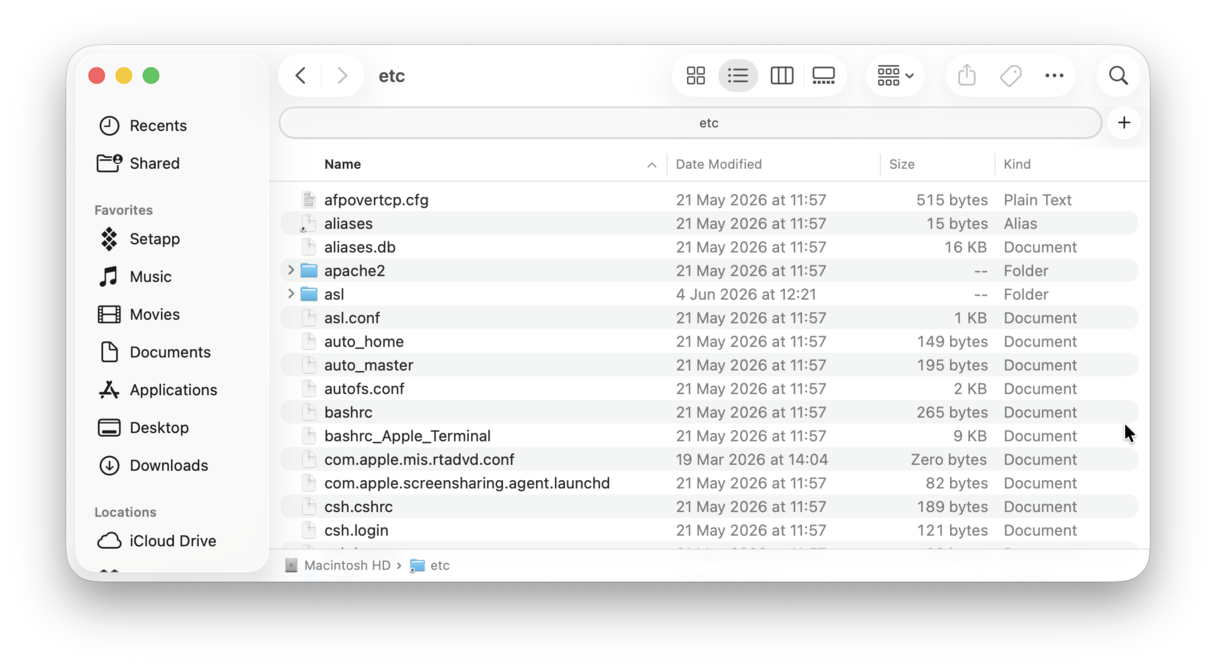The width and height of the screenshot is (1216, 669).
Task: Select the bashrc_Apple_Terminal file
Action: tap(709, 436)
